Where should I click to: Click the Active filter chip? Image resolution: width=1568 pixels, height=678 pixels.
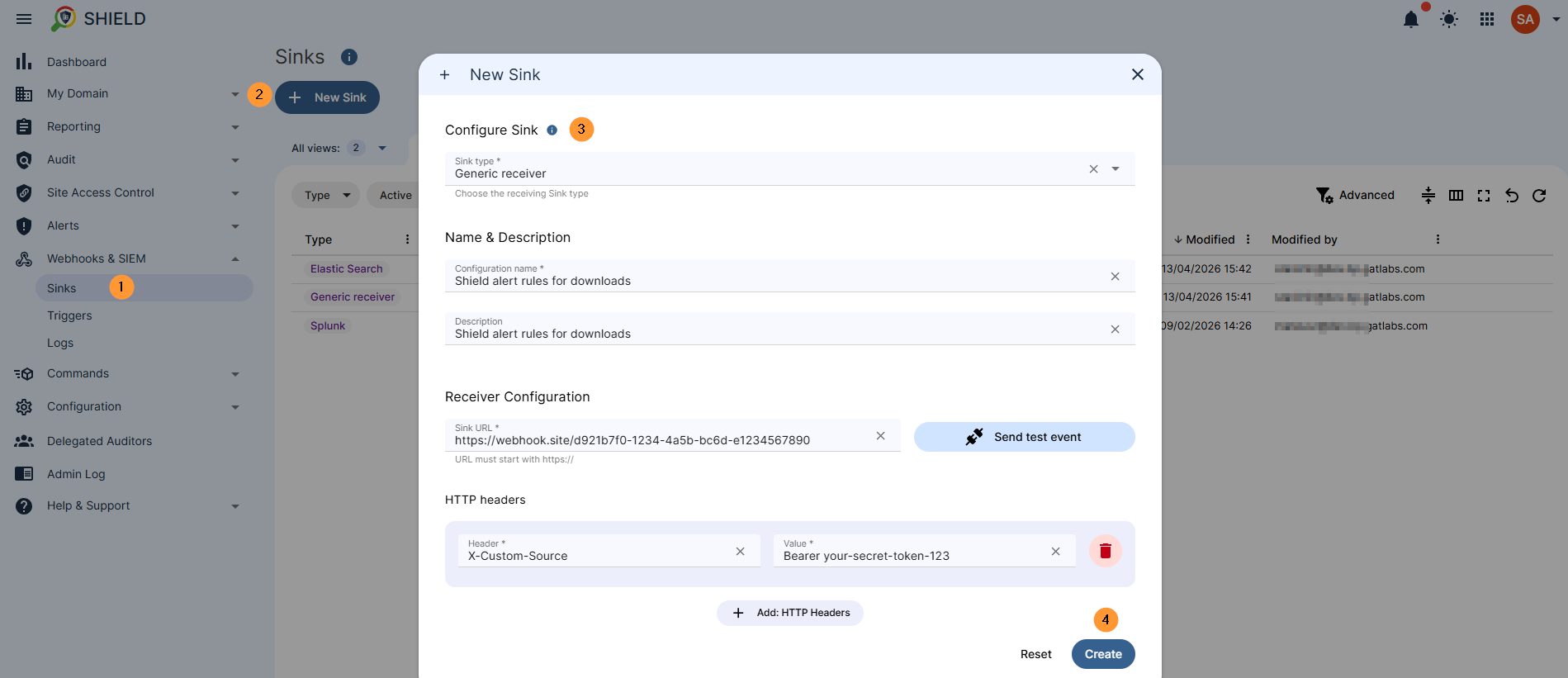point(395,196)
